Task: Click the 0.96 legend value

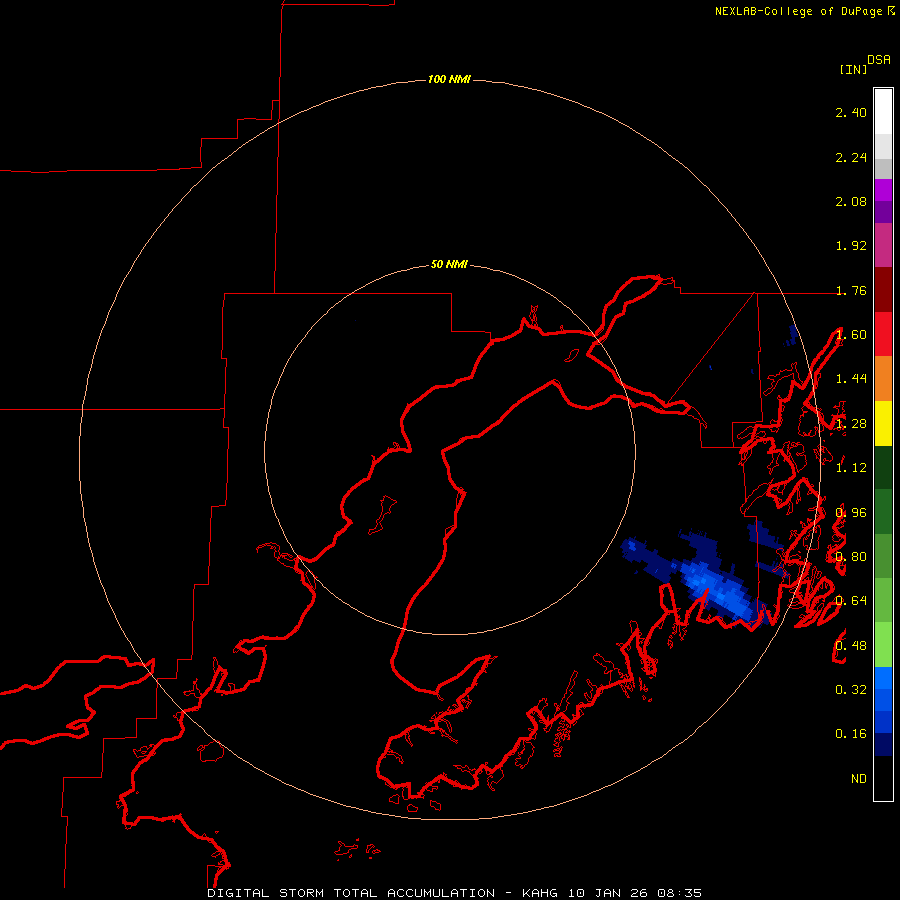Action: point(851,513)
